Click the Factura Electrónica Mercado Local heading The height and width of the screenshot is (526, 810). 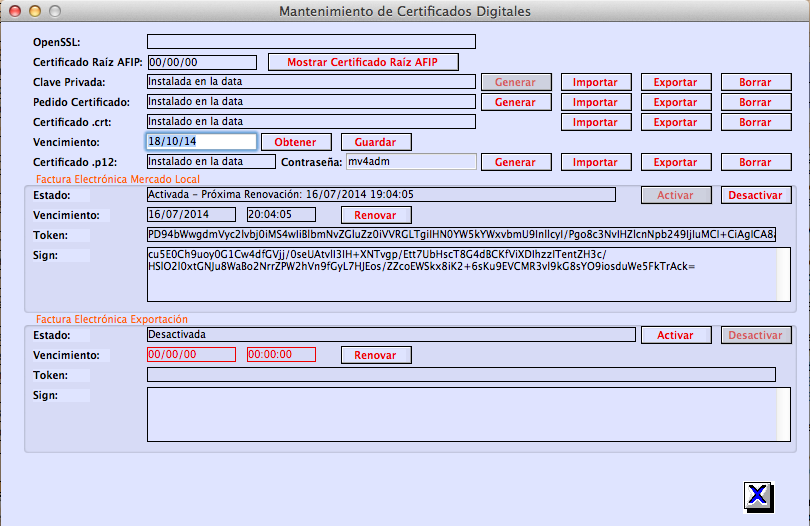tap(118, 179)
